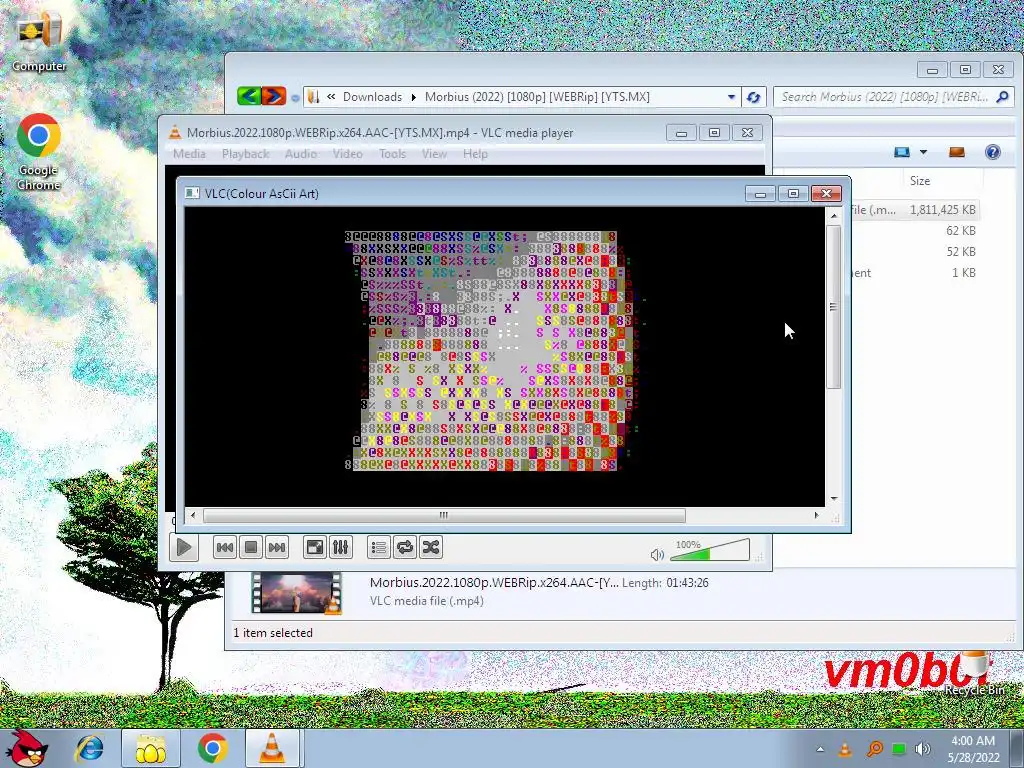
Task: Refresh the Explorer folder view
Action: pyautogui.click(x=754, y=97)
